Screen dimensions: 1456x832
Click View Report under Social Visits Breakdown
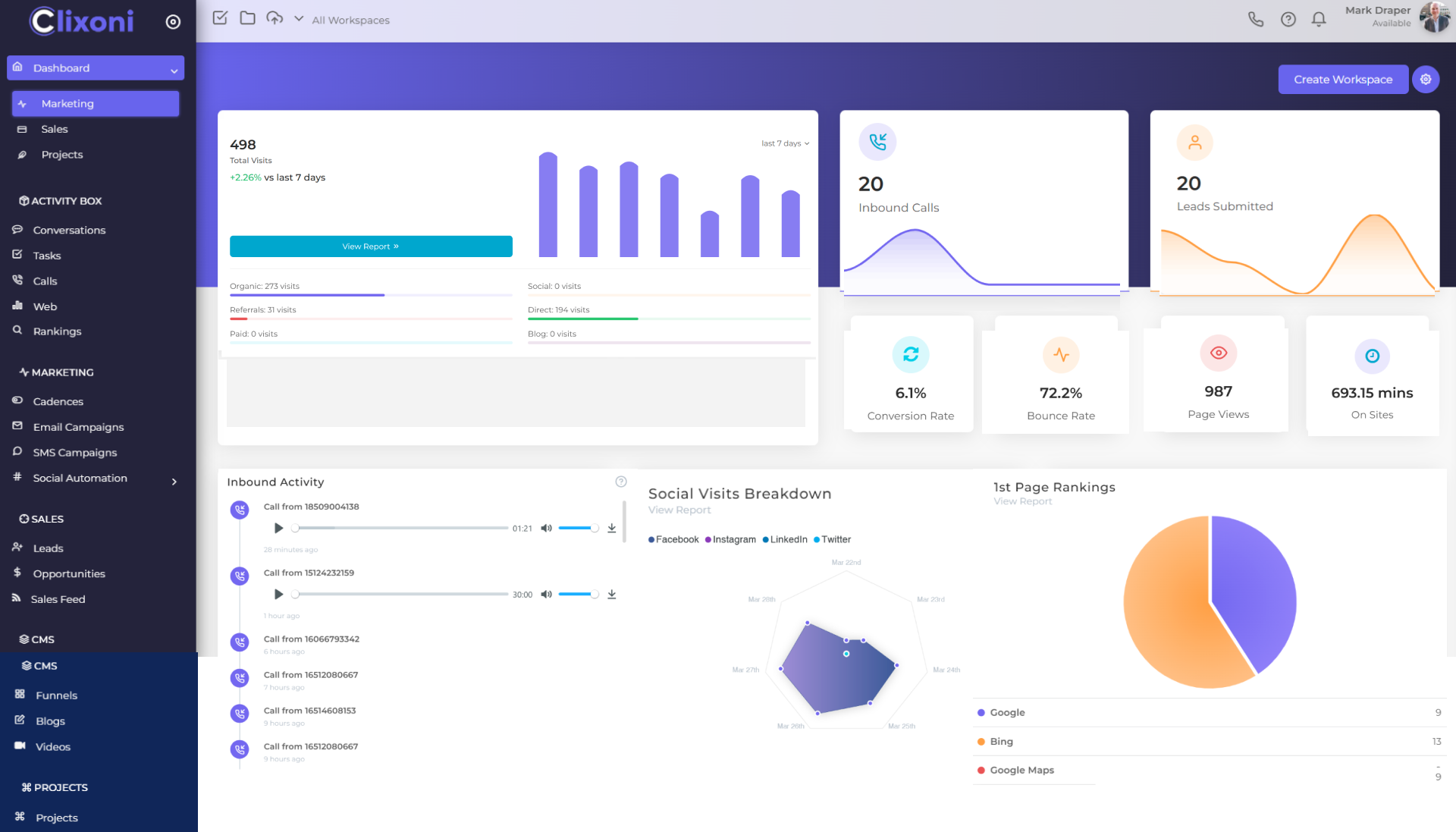[x=679, y=510]
